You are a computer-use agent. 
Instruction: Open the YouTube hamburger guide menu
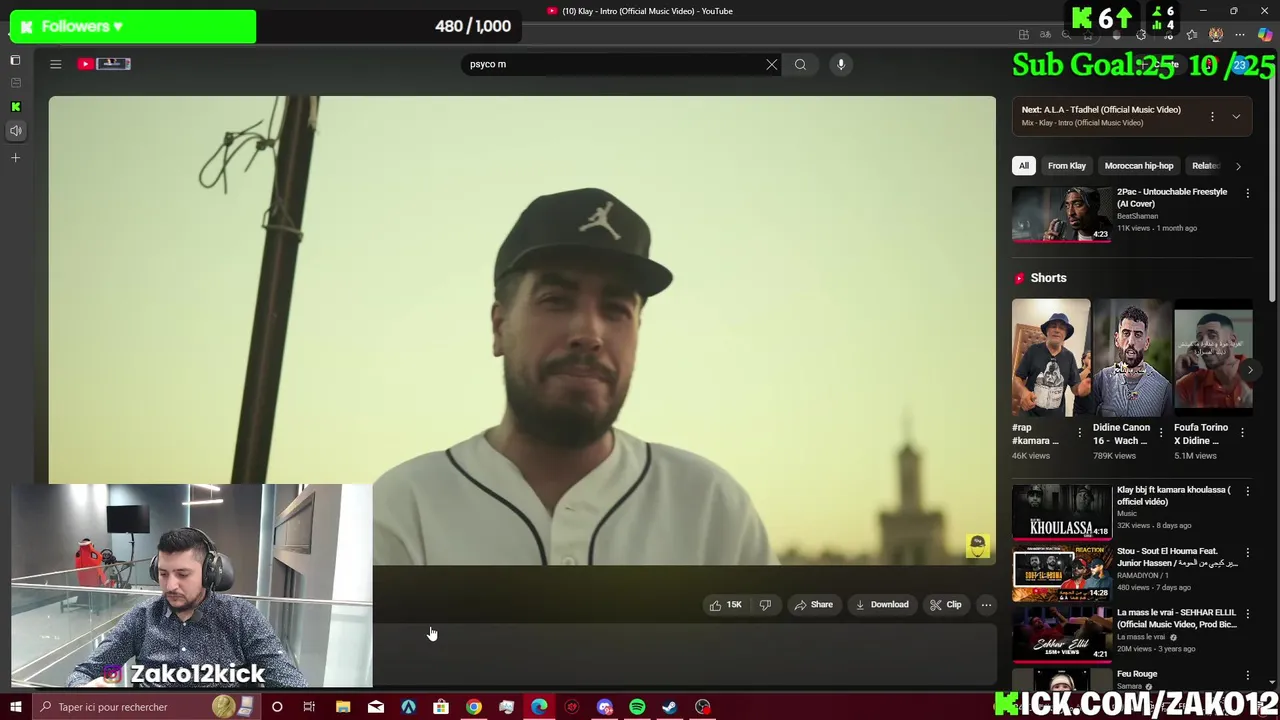(56, 64)
